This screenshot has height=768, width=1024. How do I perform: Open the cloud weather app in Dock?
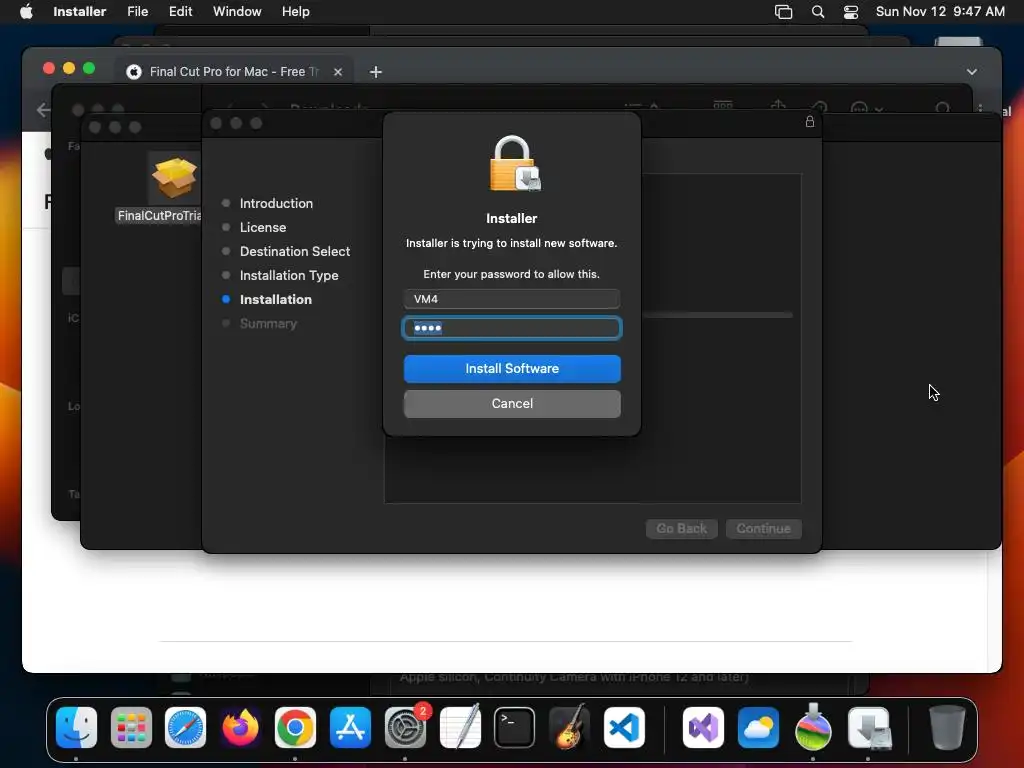[x=758, y=728]
